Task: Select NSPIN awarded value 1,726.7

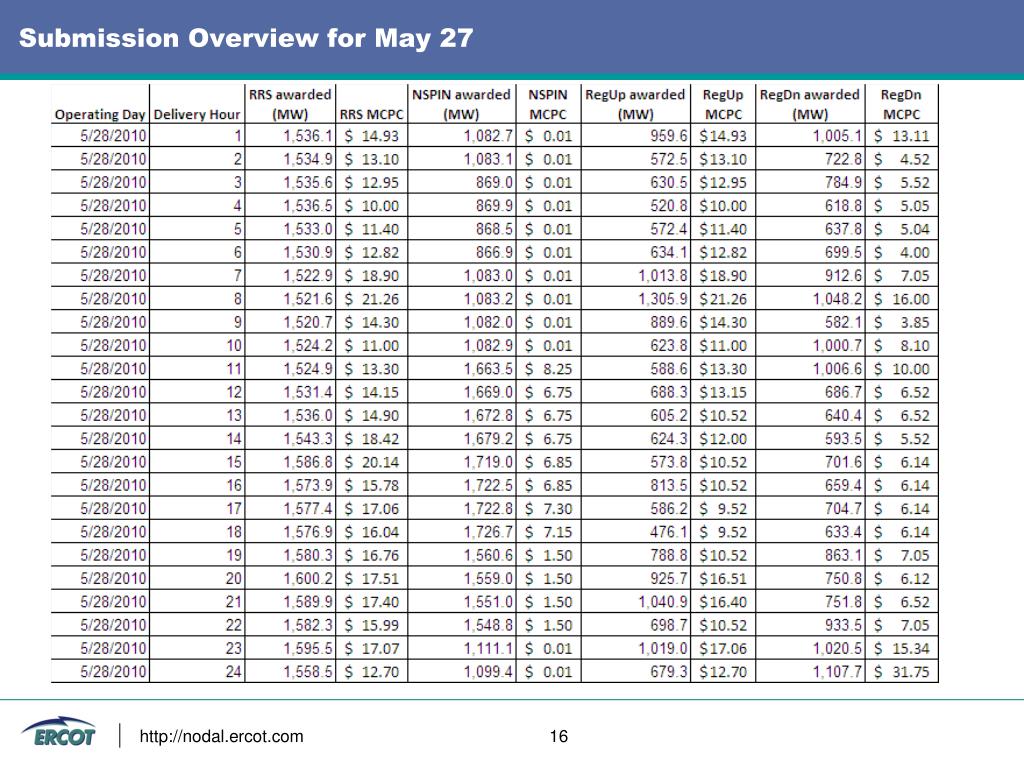Action: pyautogui.click(x=488, y=532)
